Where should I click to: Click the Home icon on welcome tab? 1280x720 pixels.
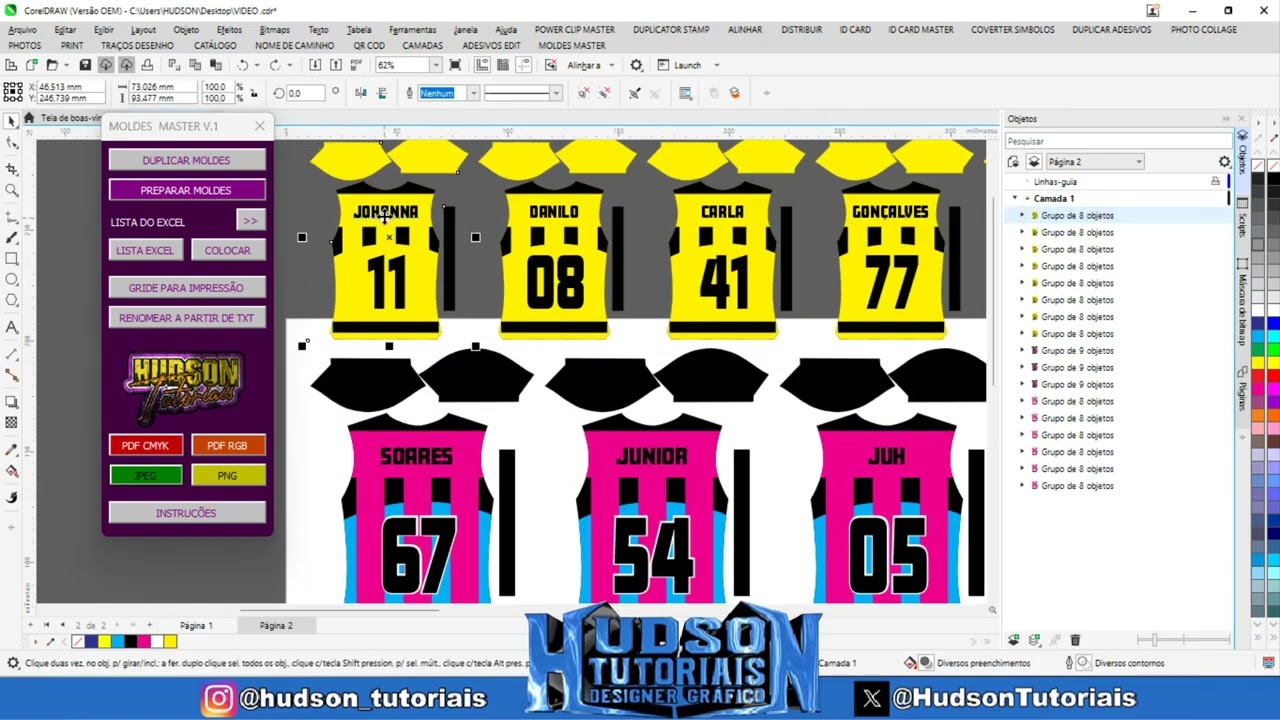click(29, 118)
